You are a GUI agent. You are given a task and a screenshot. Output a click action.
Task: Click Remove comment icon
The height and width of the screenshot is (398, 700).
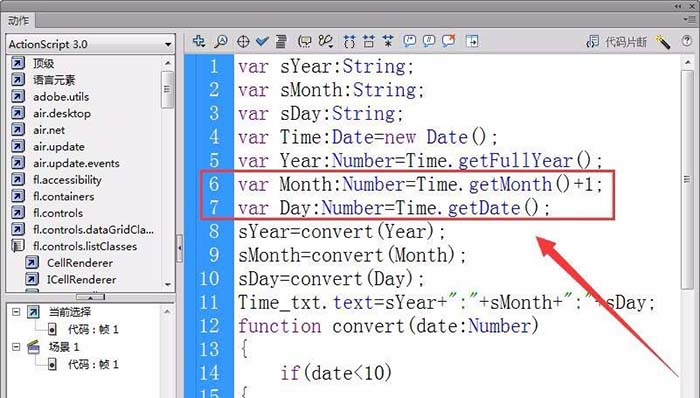(x=449, y=41)
